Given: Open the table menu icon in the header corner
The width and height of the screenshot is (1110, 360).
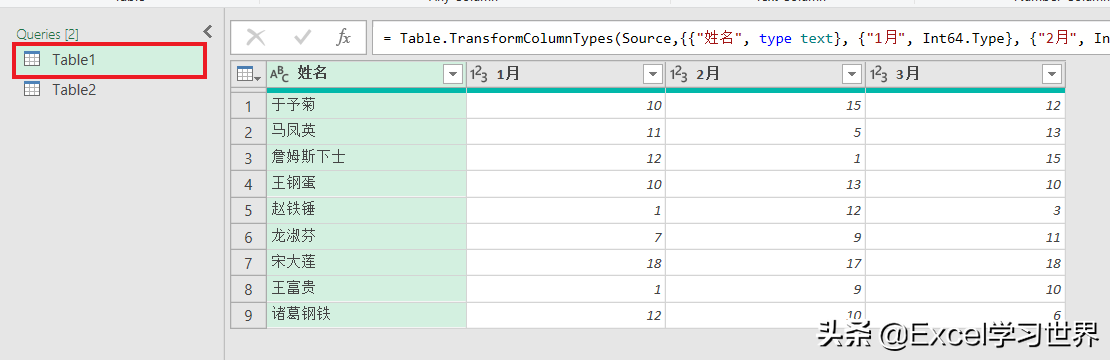Looking at the screenshot, I should [x=248, y=74].
